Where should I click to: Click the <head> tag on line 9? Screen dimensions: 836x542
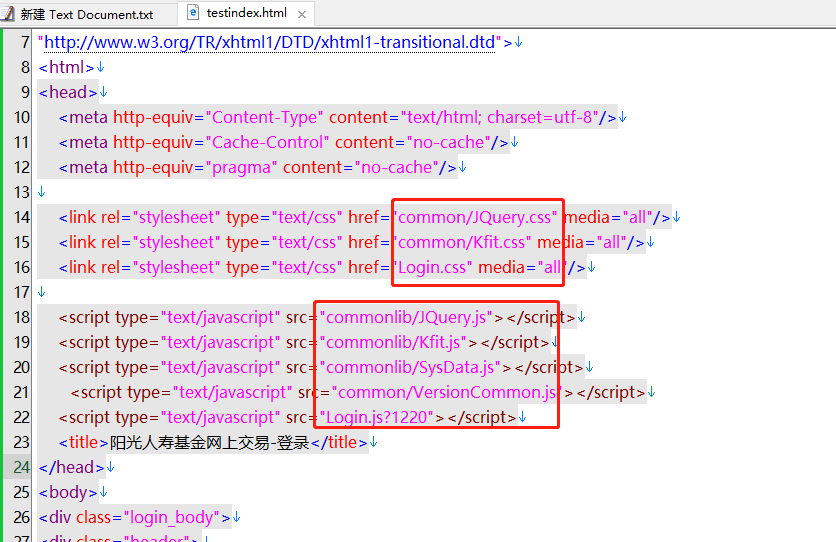[x=68, y=92]
